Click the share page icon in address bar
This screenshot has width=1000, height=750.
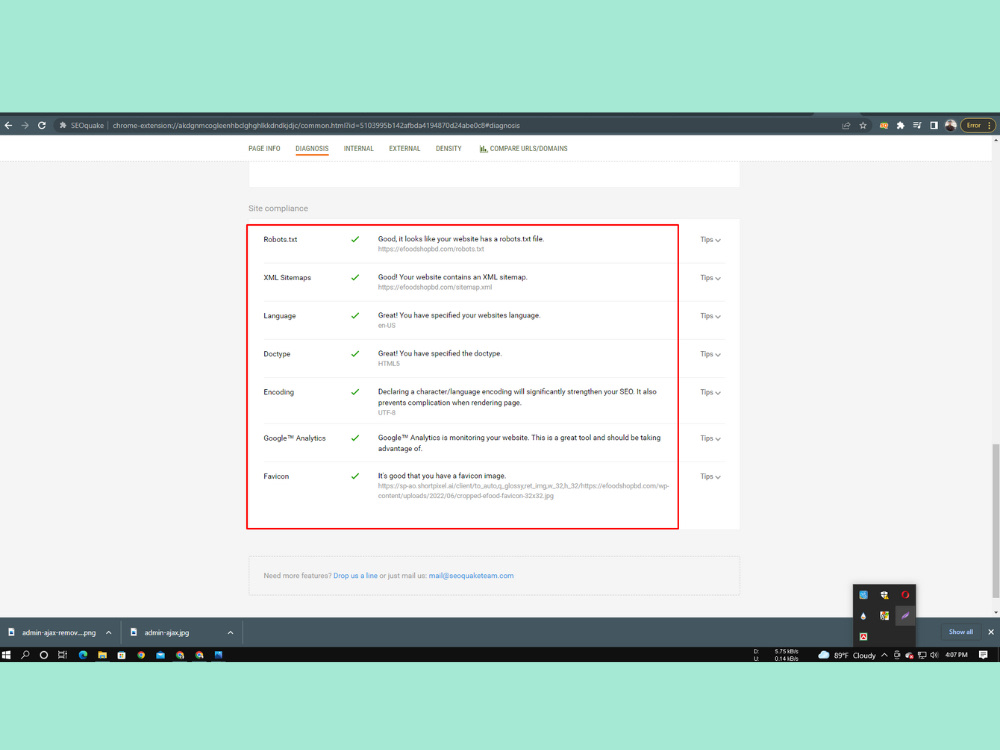[x=846, y=126]
